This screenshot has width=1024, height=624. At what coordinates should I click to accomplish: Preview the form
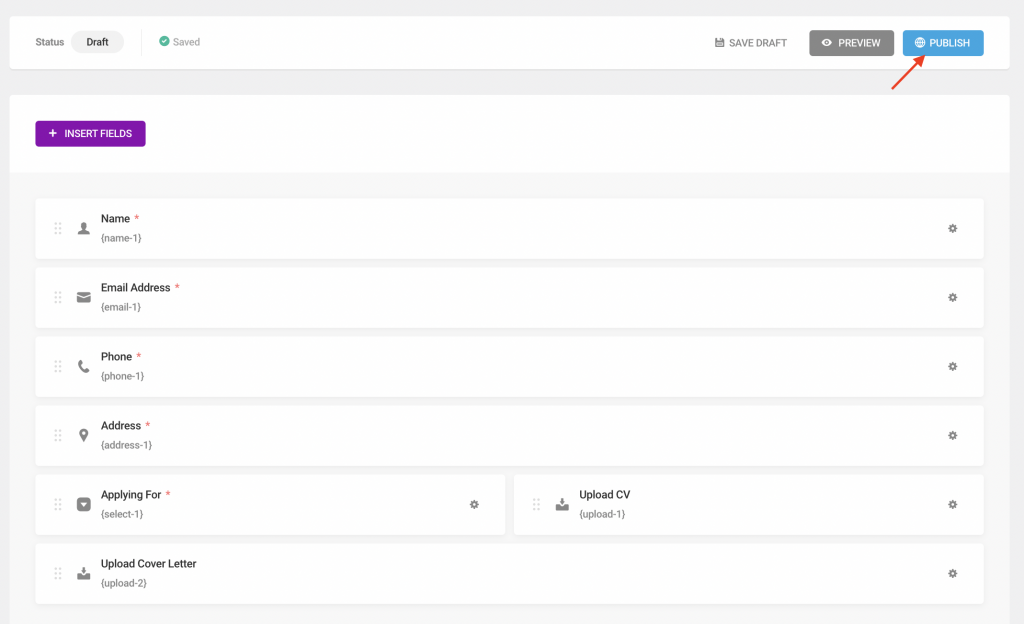852,43
